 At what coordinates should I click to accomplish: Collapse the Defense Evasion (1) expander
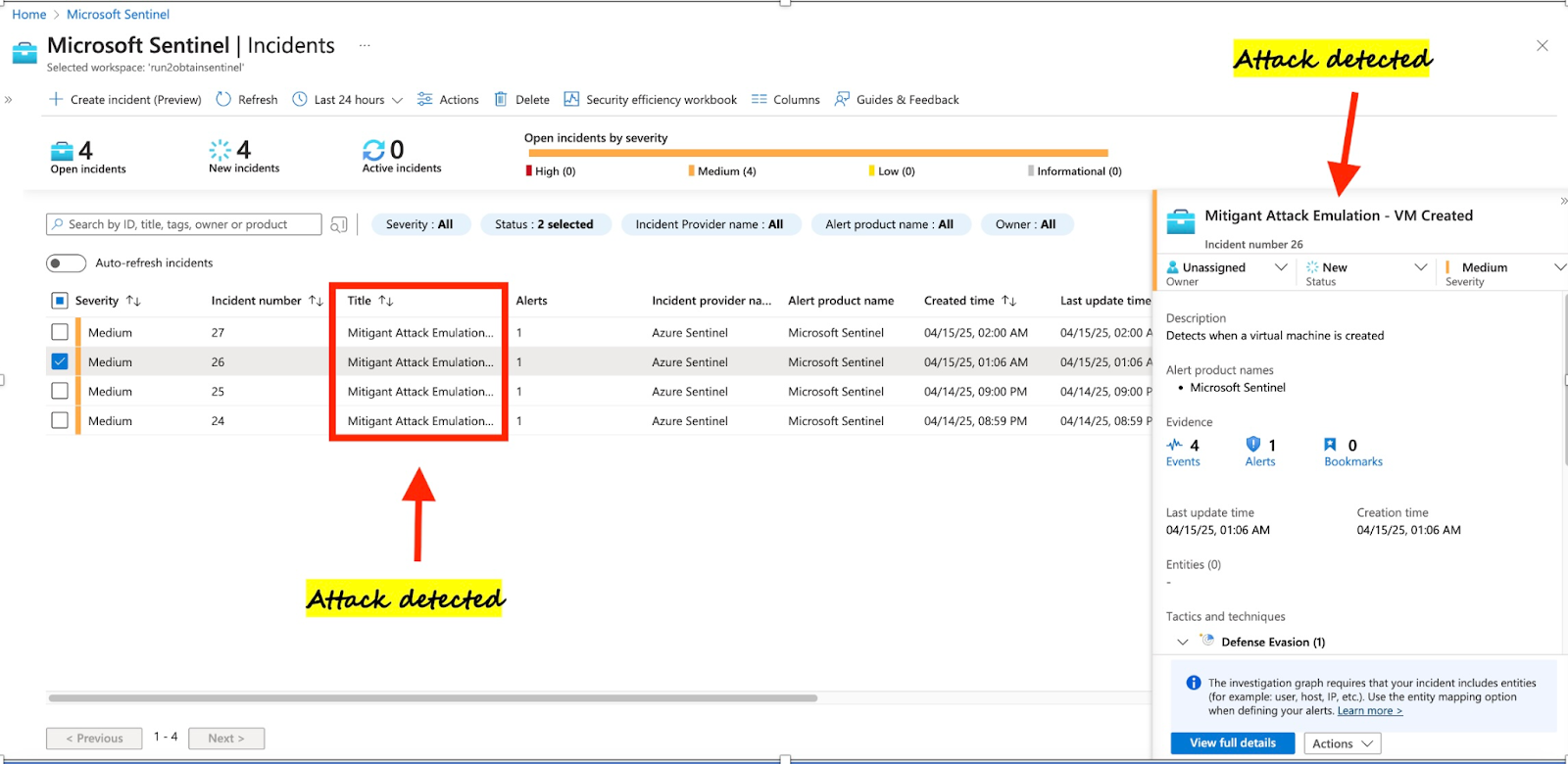pyautogui.click(x=1183, y=642)
